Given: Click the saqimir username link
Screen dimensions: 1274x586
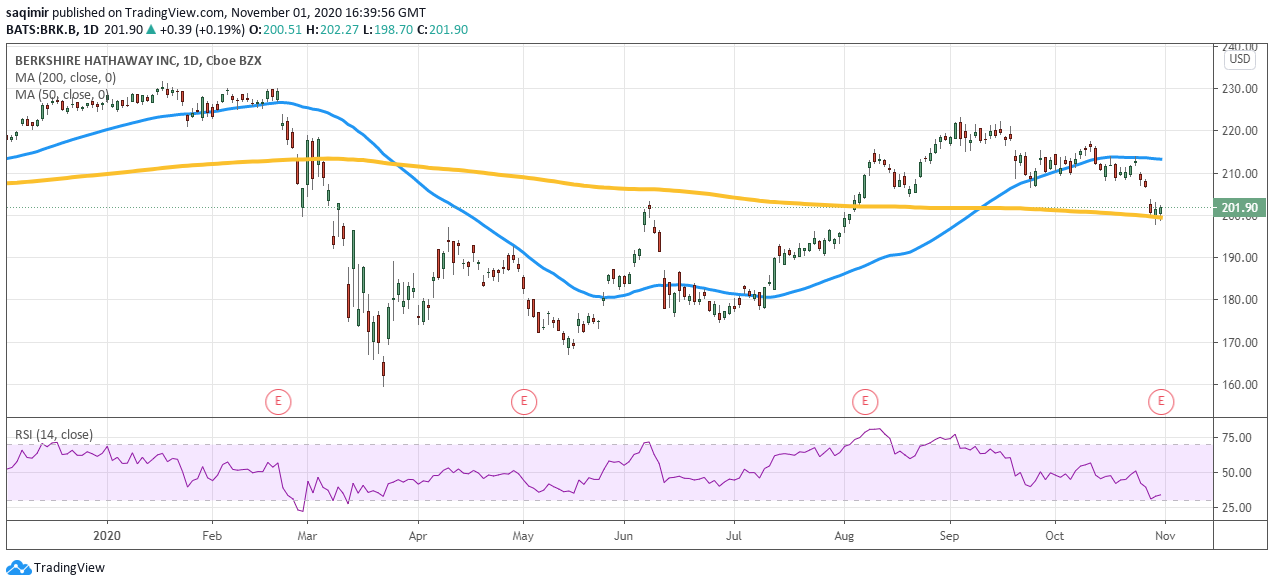Looking at the screenshot, I should (29, 12).
